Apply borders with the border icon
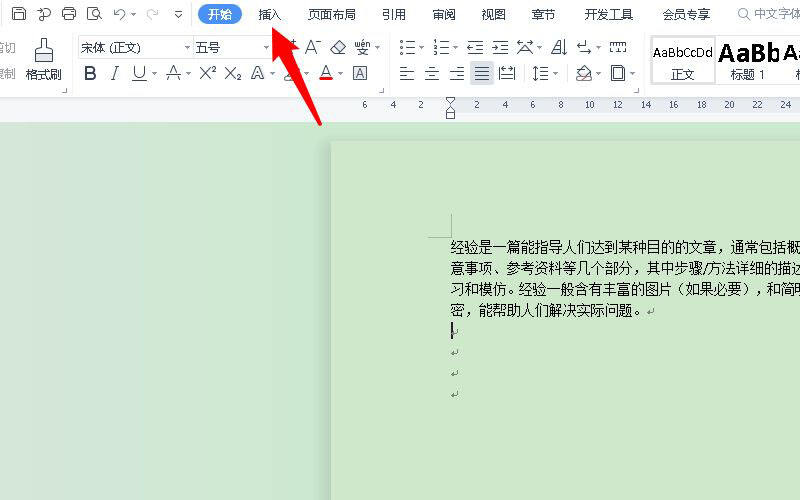800x500 pixels. point(618,73)
